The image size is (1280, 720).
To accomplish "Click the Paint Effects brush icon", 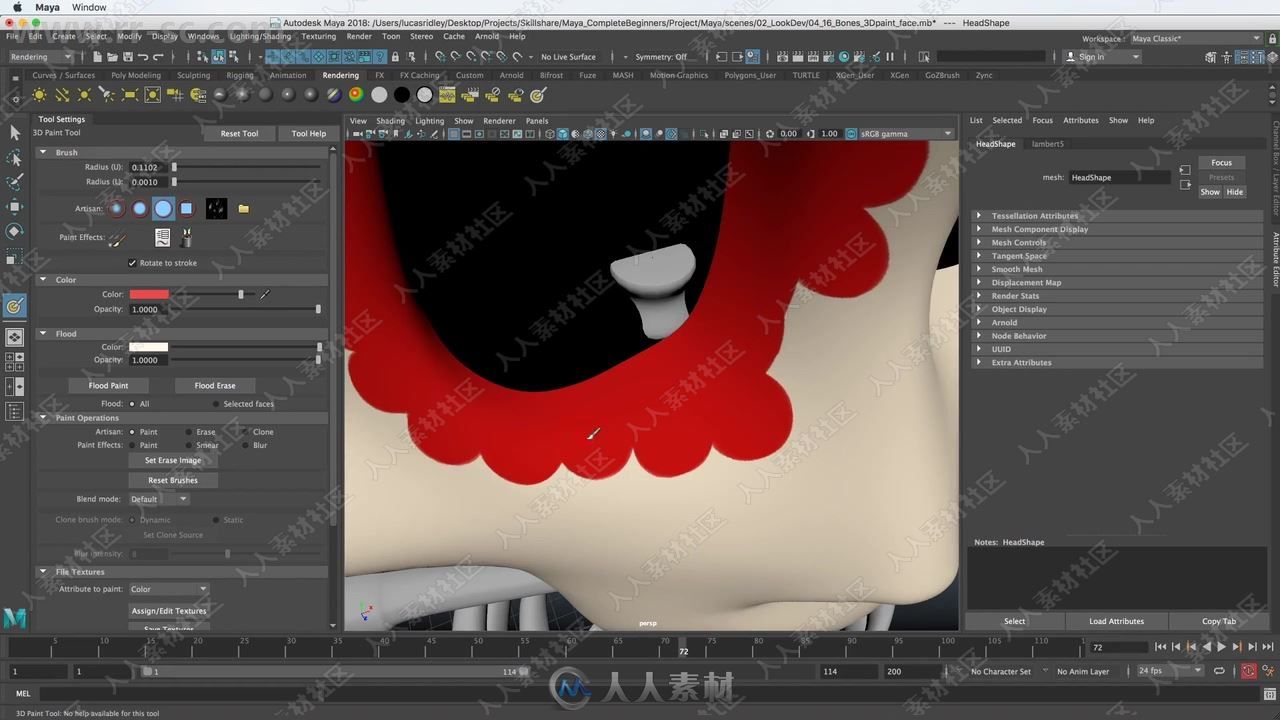I will tap(116, 238).
